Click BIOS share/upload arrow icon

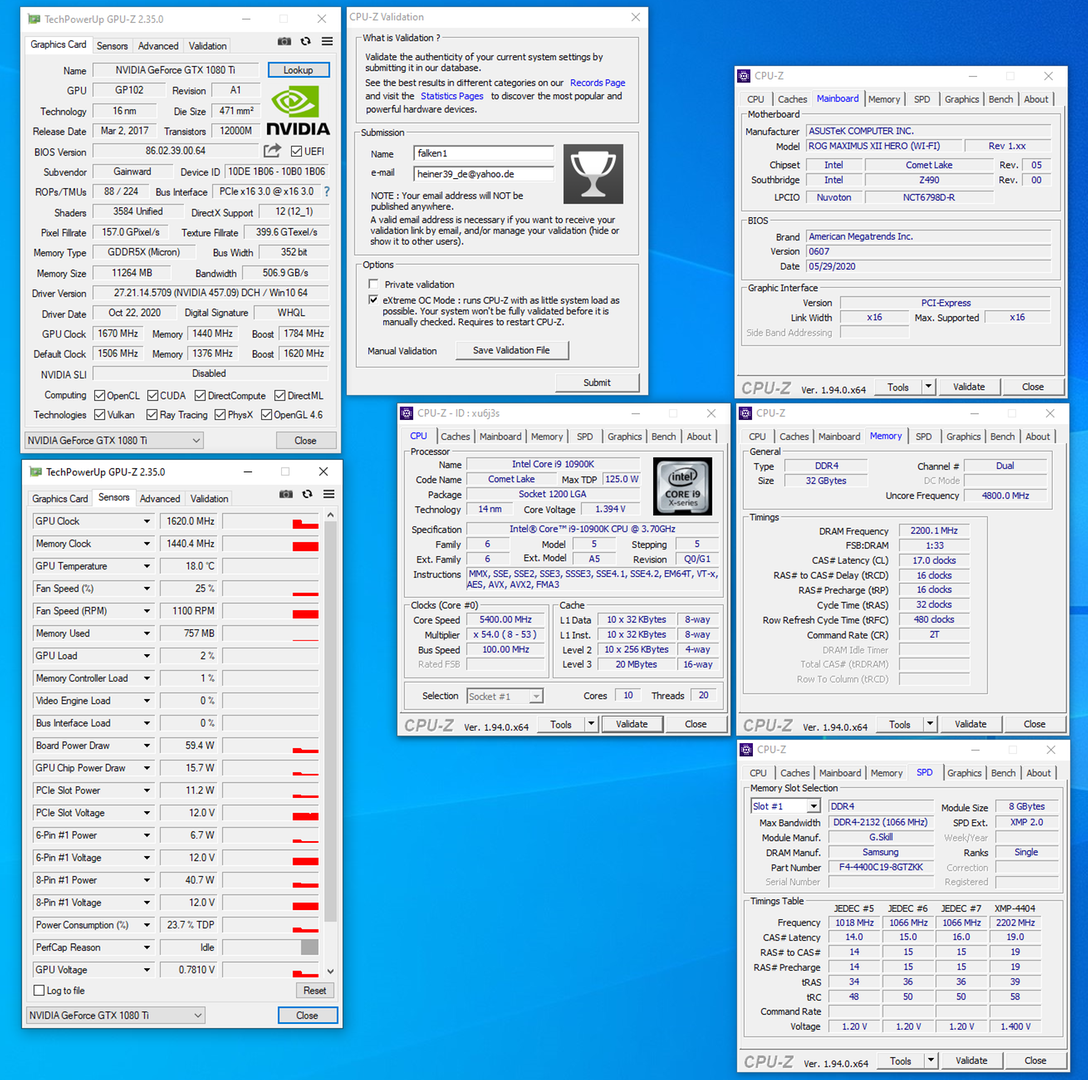coord(273,151)
